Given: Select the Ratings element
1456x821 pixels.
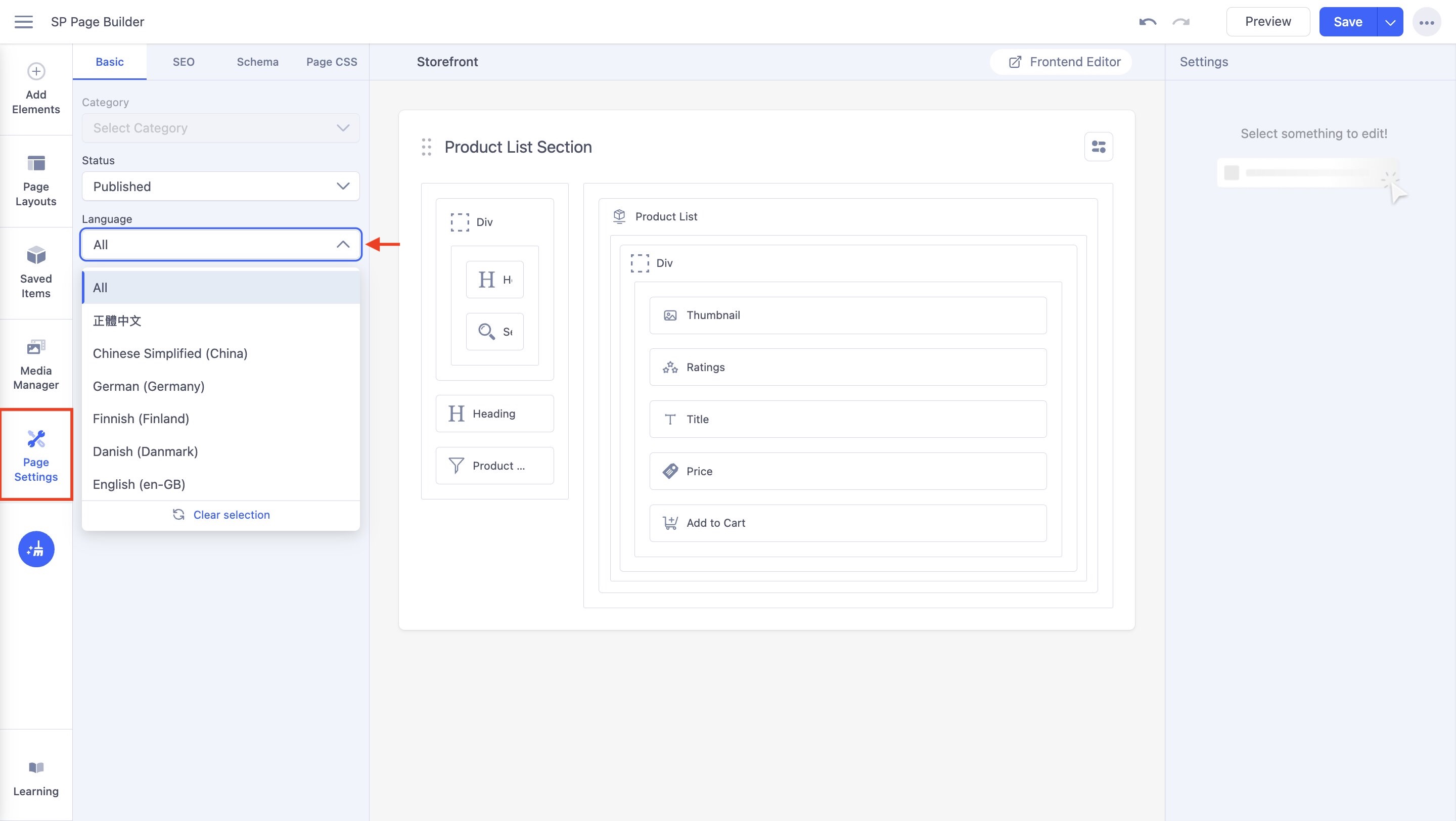Looking at the screenshot, I should pos(848,367).
